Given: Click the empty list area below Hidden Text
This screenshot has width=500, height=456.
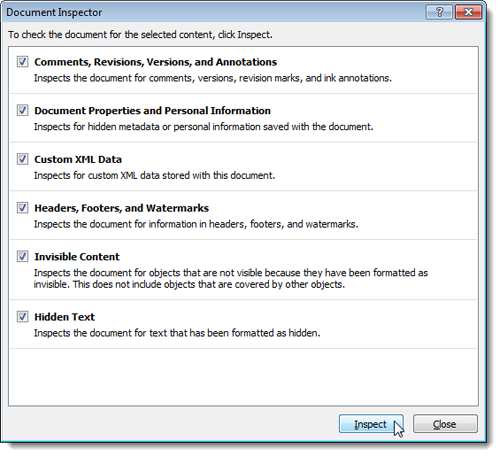Looking at the screenshot, I should click(243, 377).
